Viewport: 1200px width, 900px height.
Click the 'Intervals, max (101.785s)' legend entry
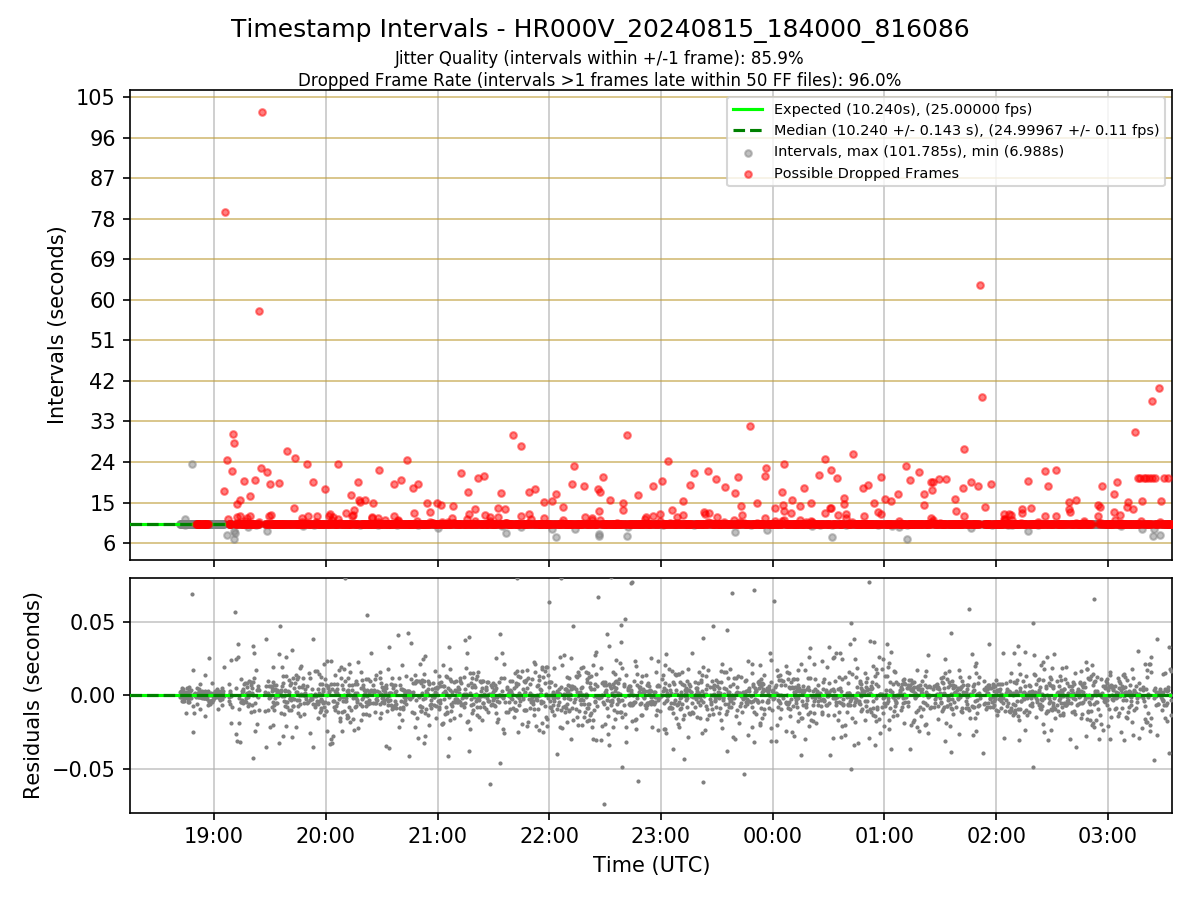point(919,151)
